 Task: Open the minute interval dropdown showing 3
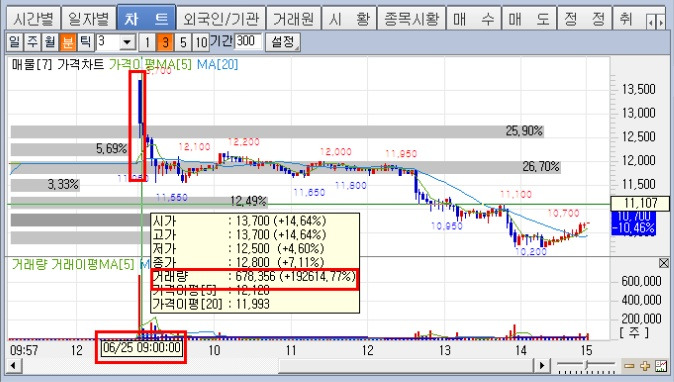(127, 42)
